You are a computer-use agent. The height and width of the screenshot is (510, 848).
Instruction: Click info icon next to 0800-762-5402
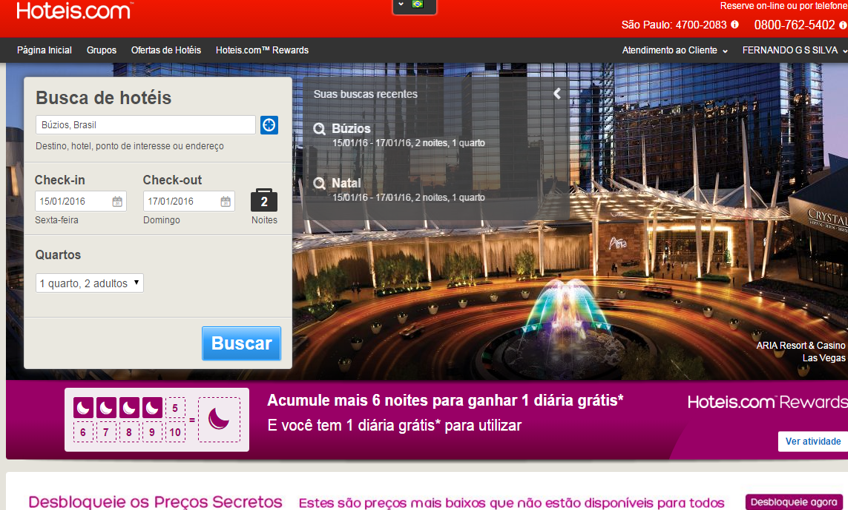tap(842, 25)
